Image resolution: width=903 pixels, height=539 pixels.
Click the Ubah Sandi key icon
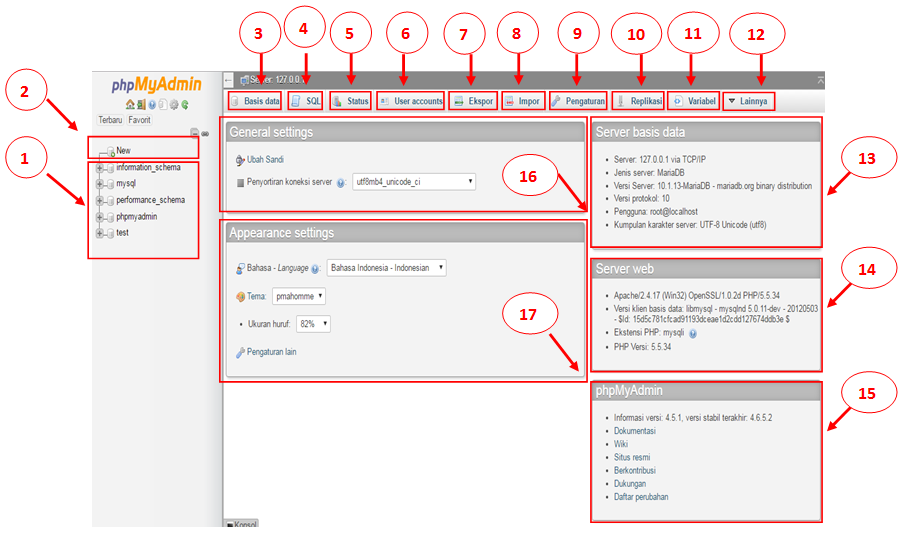point(240,160)
